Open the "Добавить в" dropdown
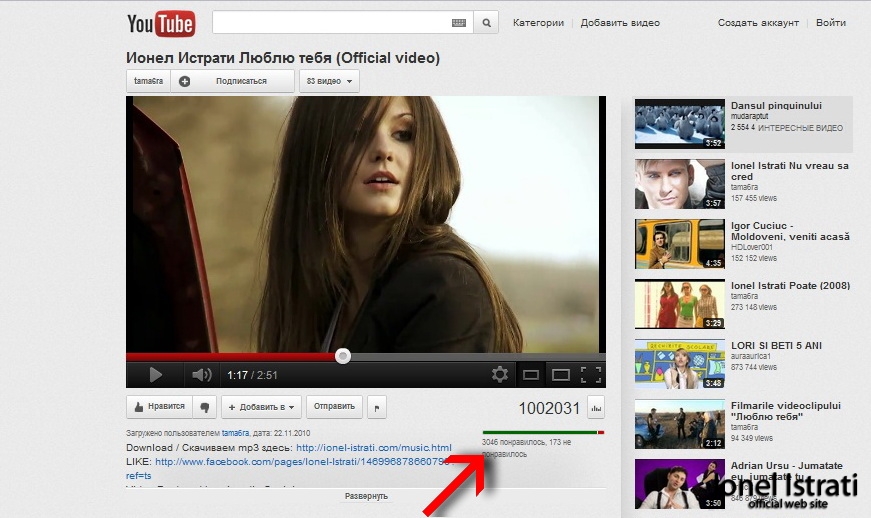The height and width of the screenshot is (518, 871). click(261, 407)
